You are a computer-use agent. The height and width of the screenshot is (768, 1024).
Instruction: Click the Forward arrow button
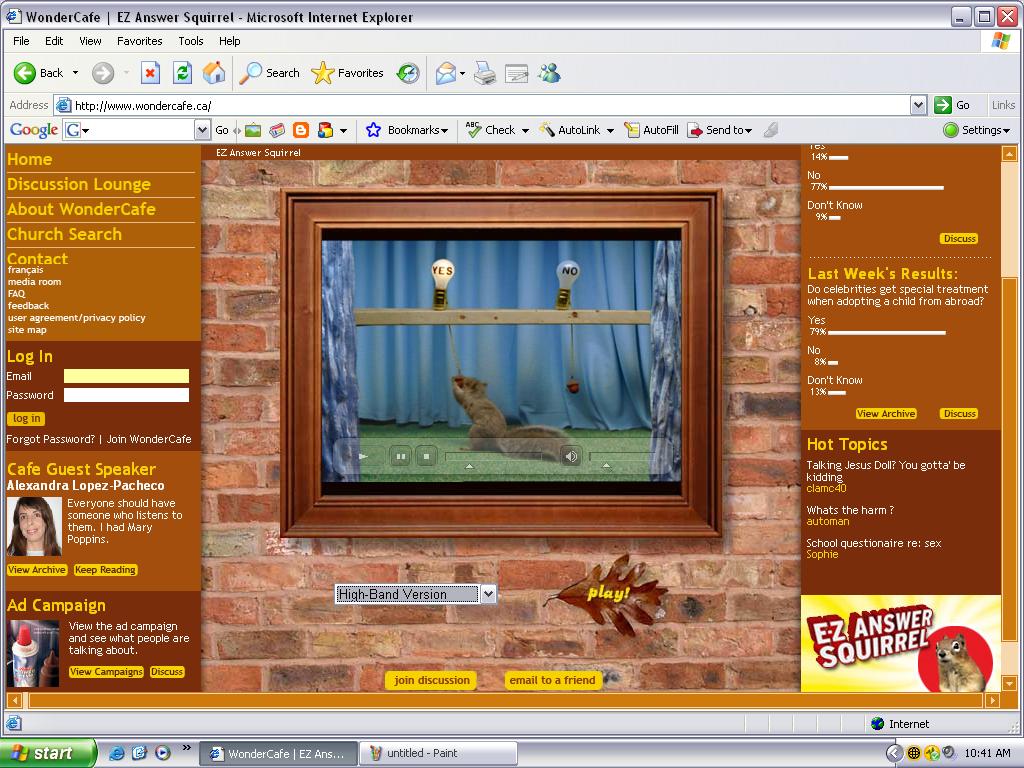click(x=103, y=73)
